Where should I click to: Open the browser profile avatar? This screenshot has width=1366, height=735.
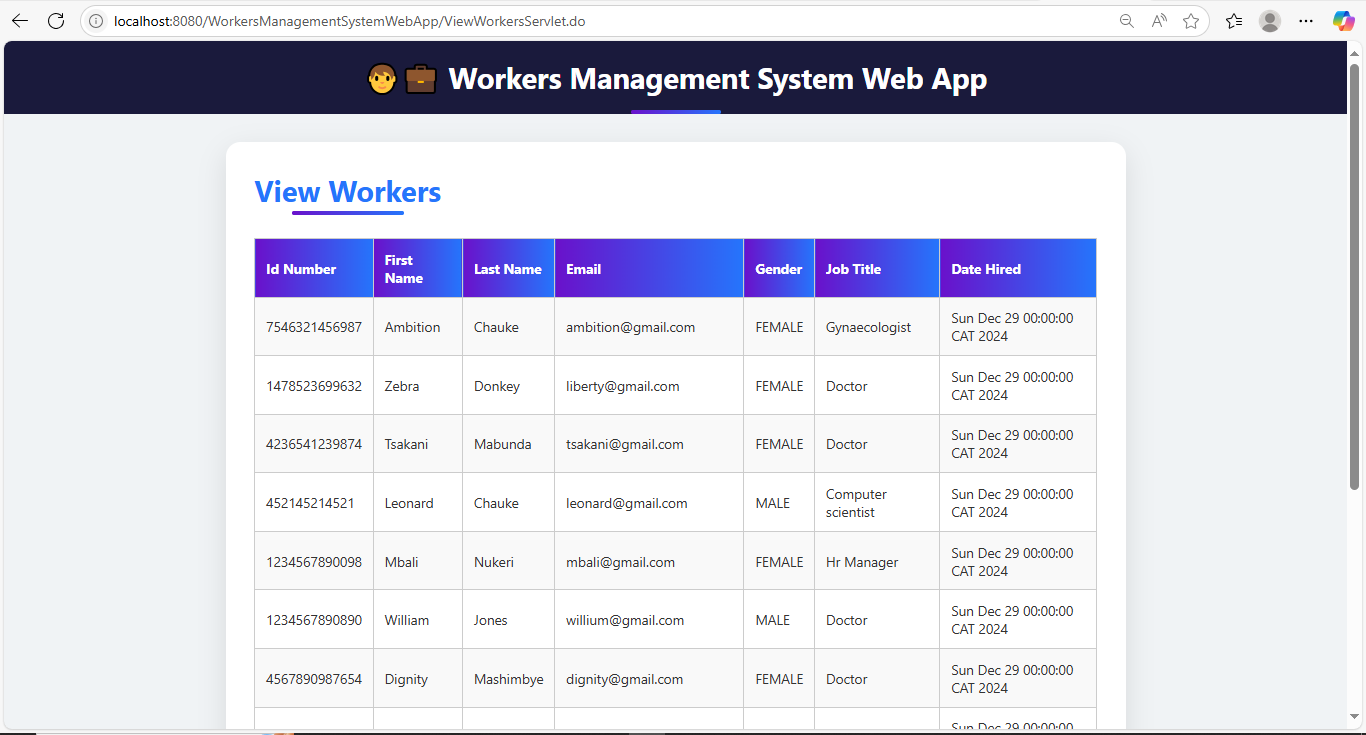click(1269, 20)
